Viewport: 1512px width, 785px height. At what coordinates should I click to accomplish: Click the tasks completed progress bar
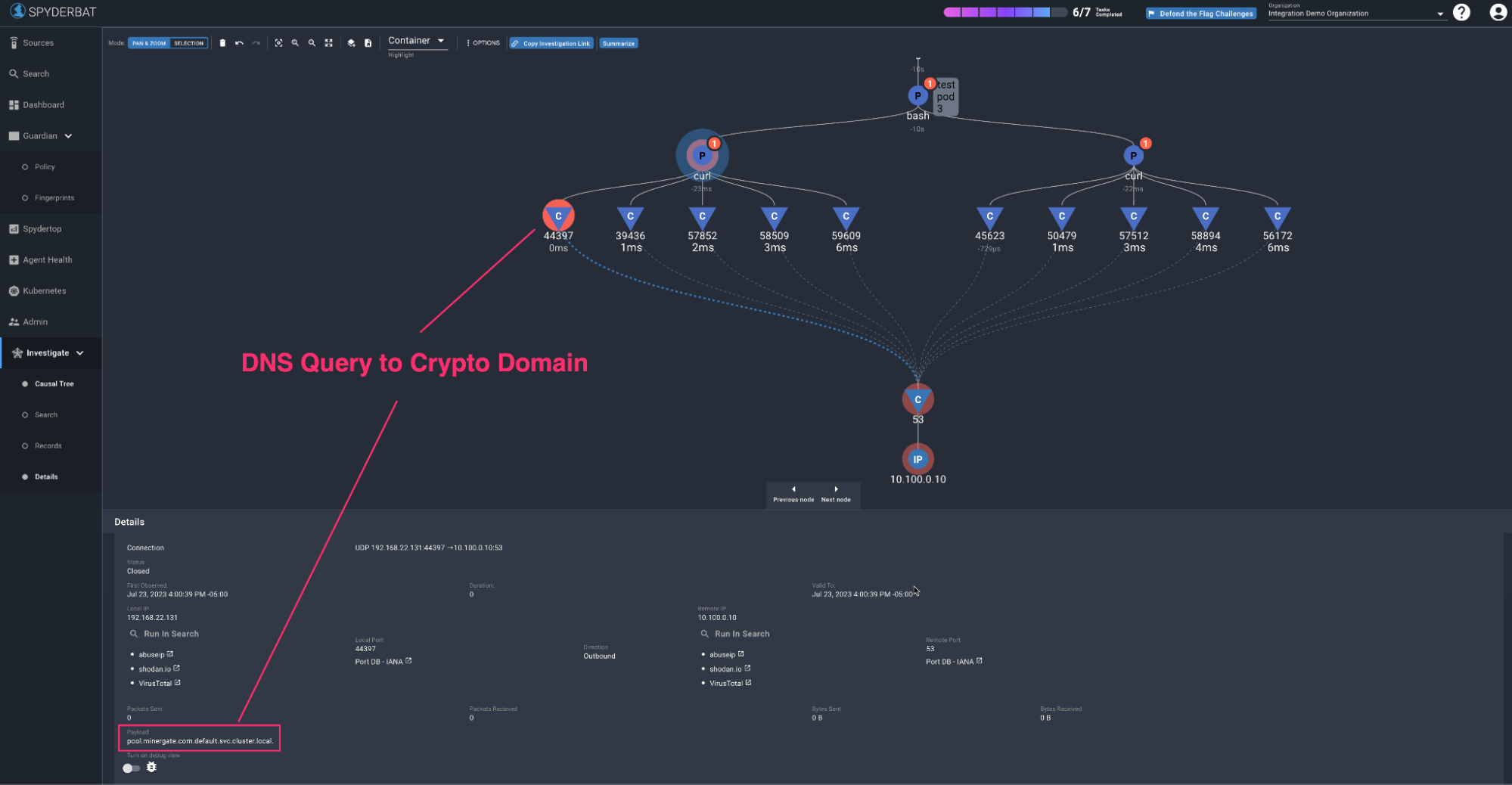(1004, 12)
